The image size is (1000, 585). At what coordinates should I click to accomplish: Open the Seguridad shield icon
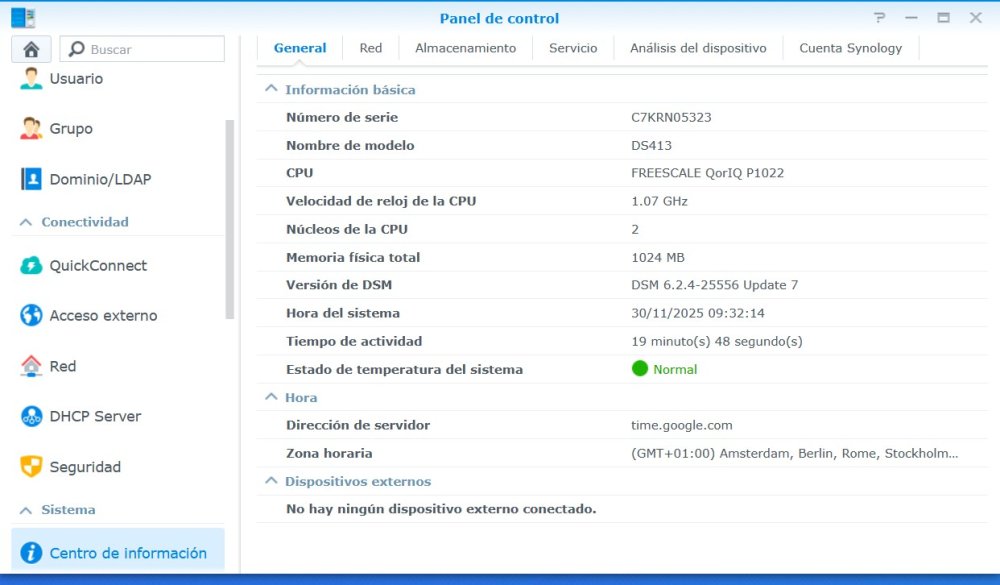(31, 467)
